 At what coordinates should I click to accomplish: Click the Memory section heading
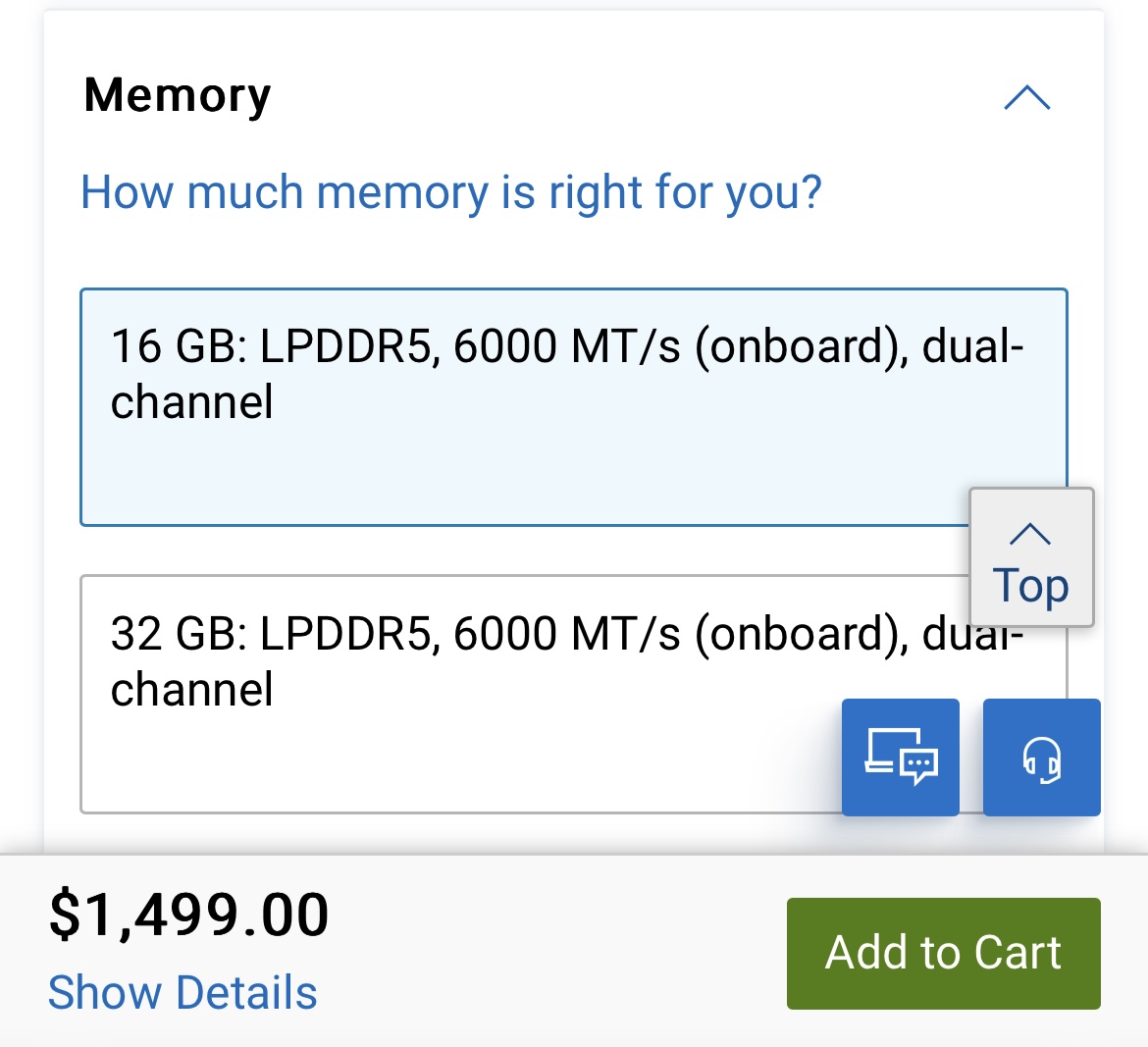[178, 96]
